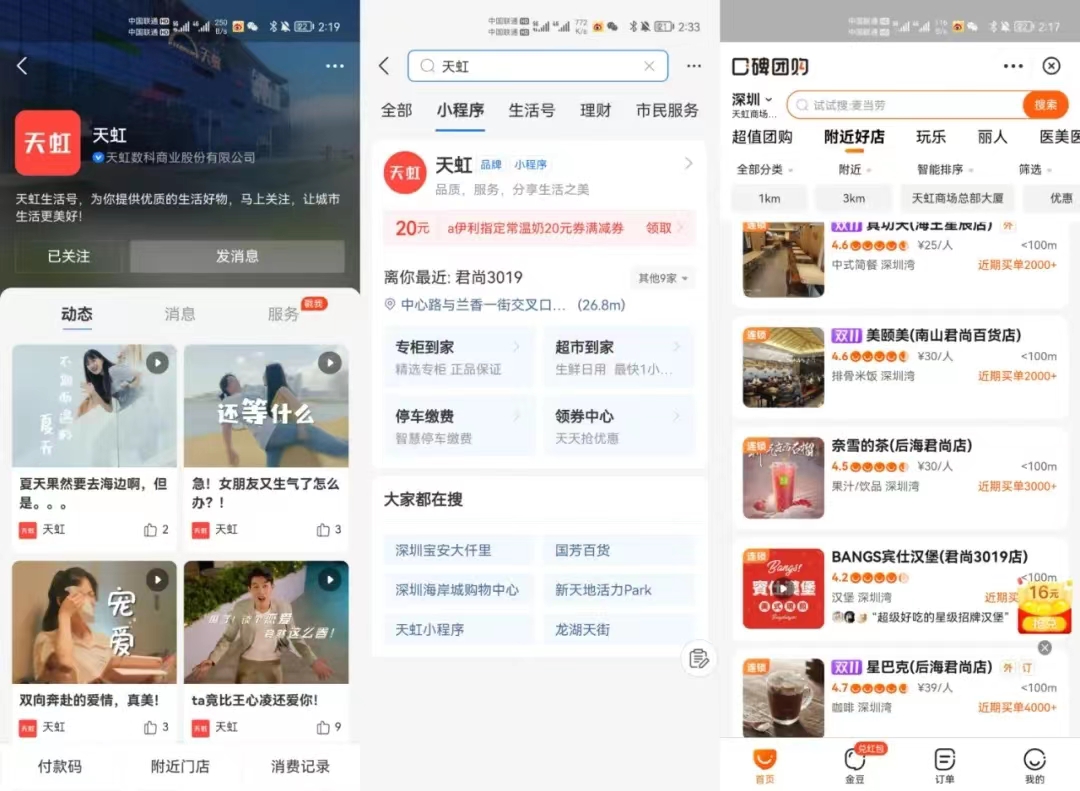Play the 夏天果然要去海边啊 video via play icon
1080x791 pixels.
(157, 363)
